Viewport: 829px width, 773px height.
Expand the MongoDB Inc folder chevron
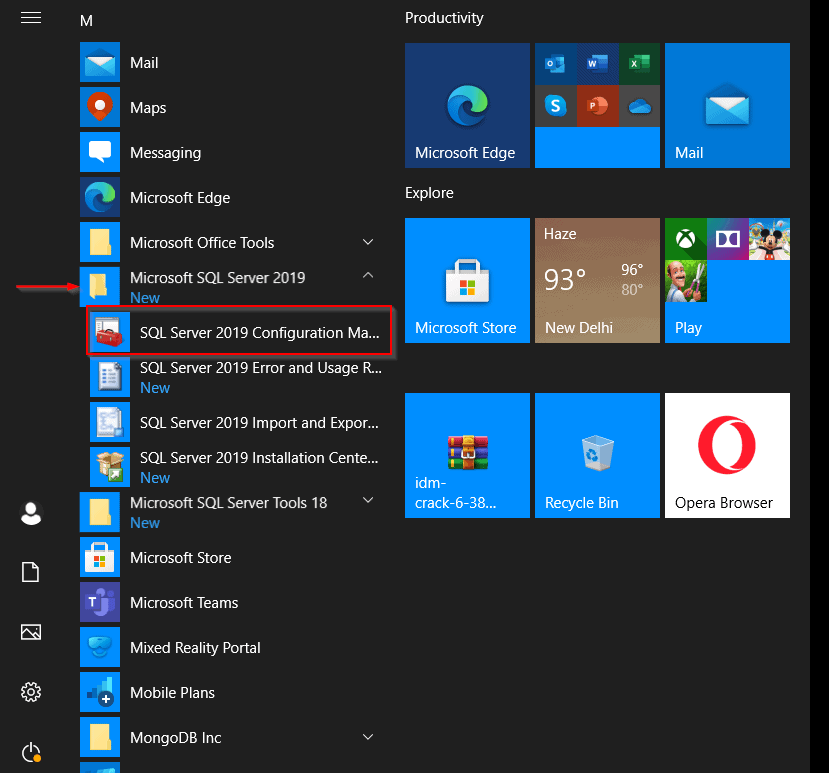tap(368, 737)
